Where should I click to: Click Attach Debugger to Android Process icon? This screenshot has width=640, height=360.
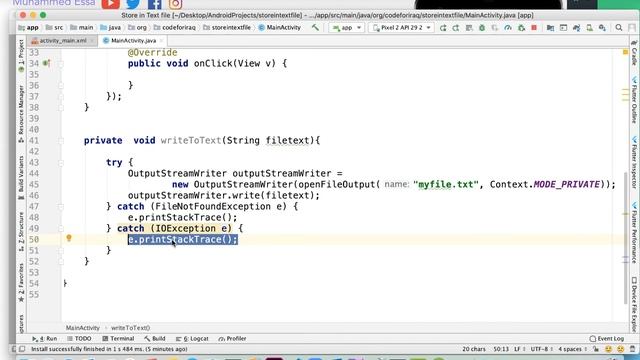[521, 28]
